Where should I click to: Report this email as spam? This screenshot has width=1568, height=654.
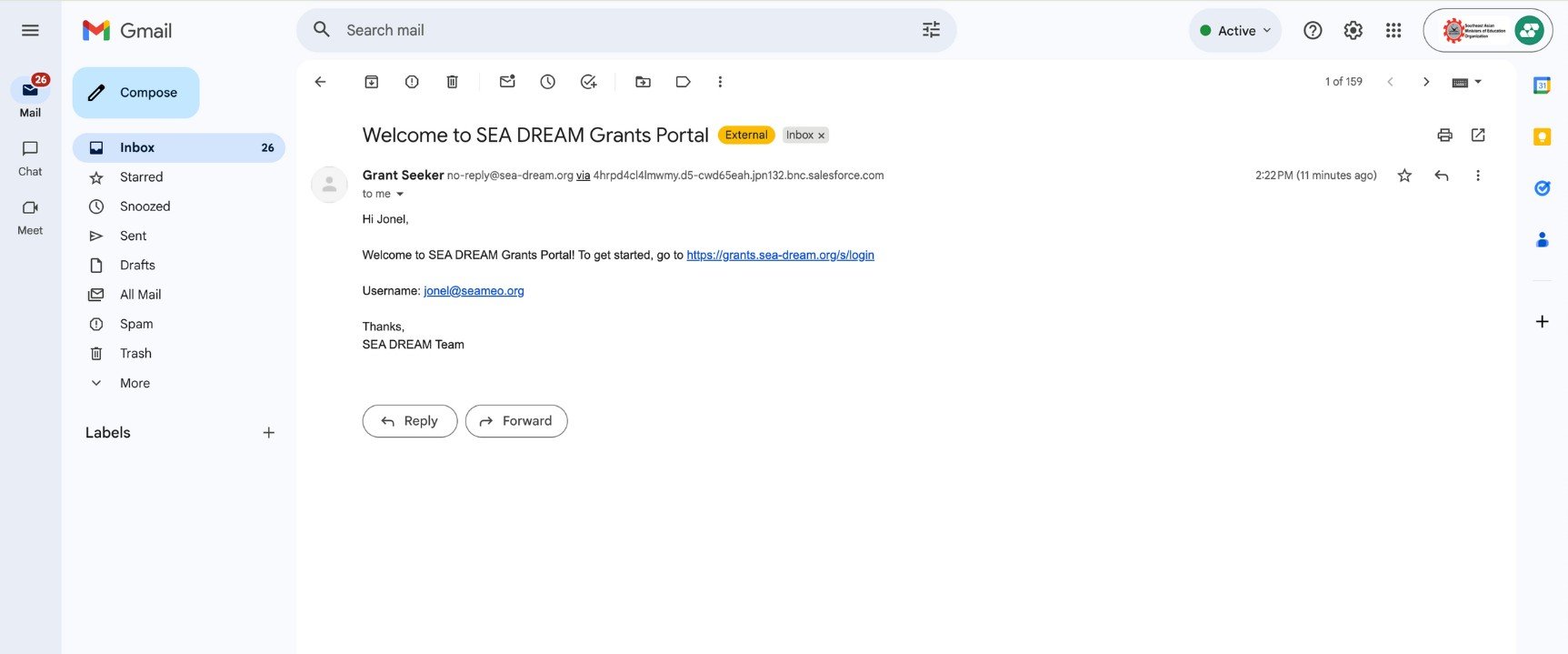(x=412, y=82)
